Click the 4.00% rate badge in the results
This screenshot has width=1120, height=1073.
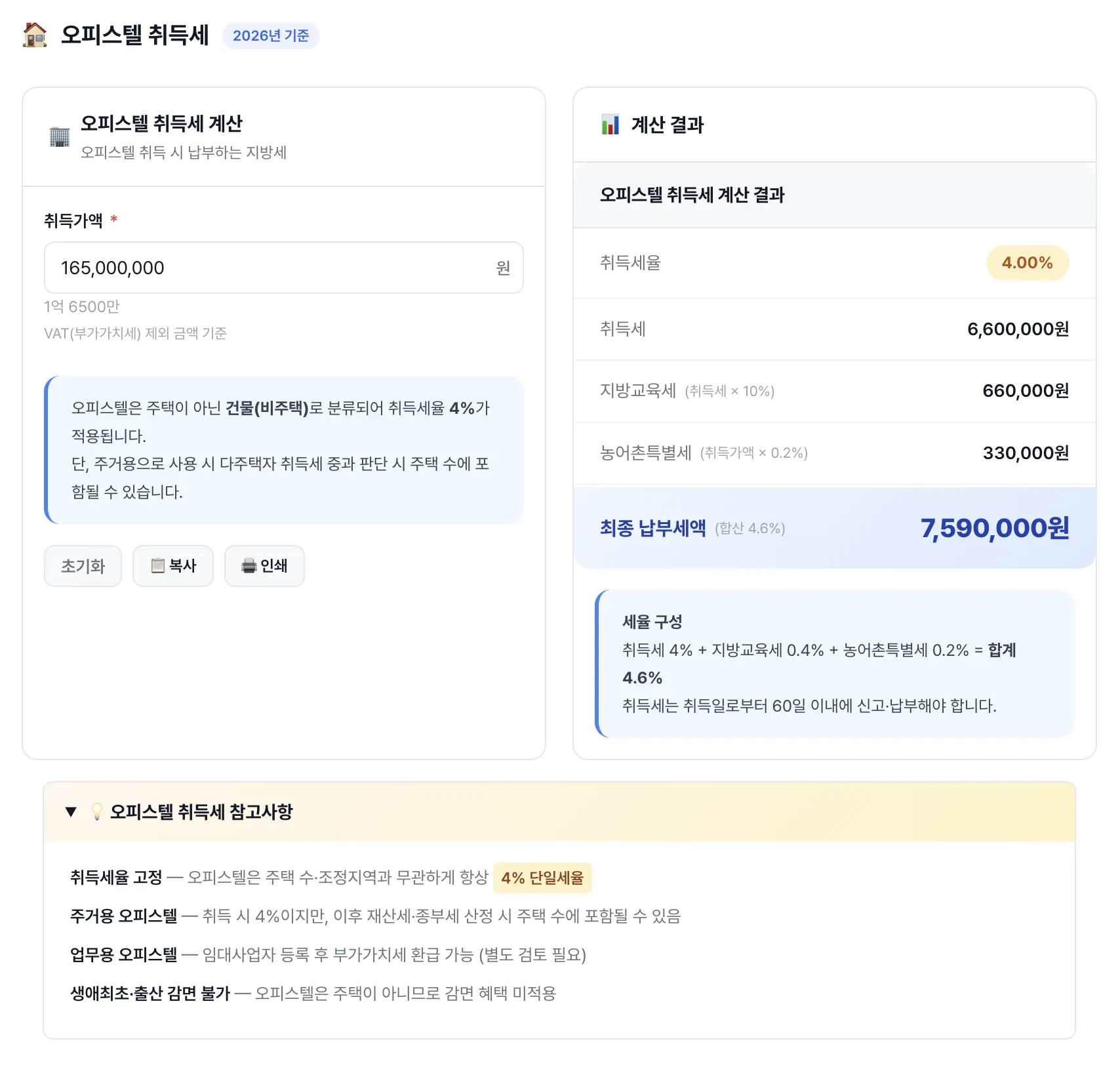coord(1027,263)
